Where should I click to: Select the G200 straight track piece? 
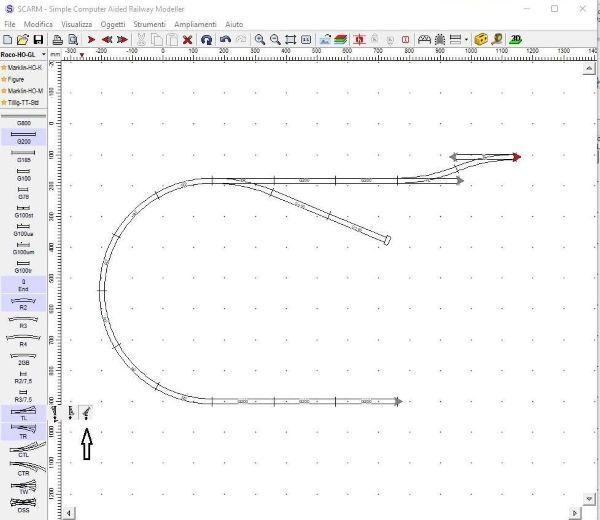point(23,137)
